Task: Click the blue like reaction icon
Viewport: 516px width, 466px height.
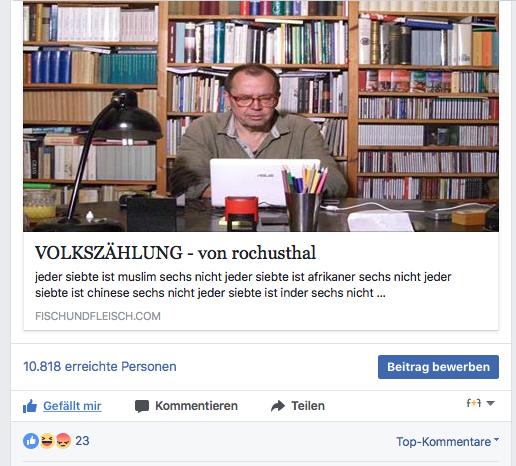Action: coord(31,441)
